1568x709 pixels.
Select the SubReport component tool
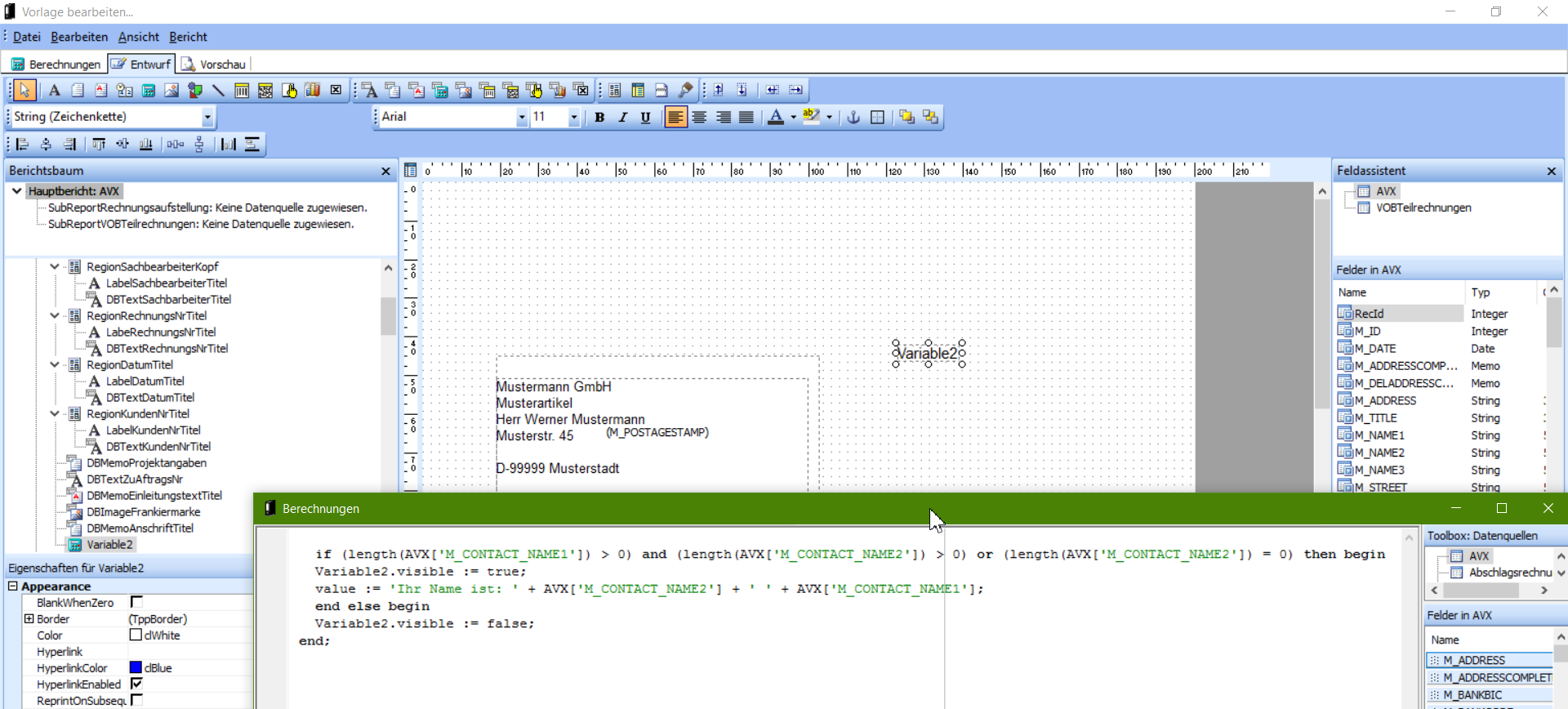639,90
